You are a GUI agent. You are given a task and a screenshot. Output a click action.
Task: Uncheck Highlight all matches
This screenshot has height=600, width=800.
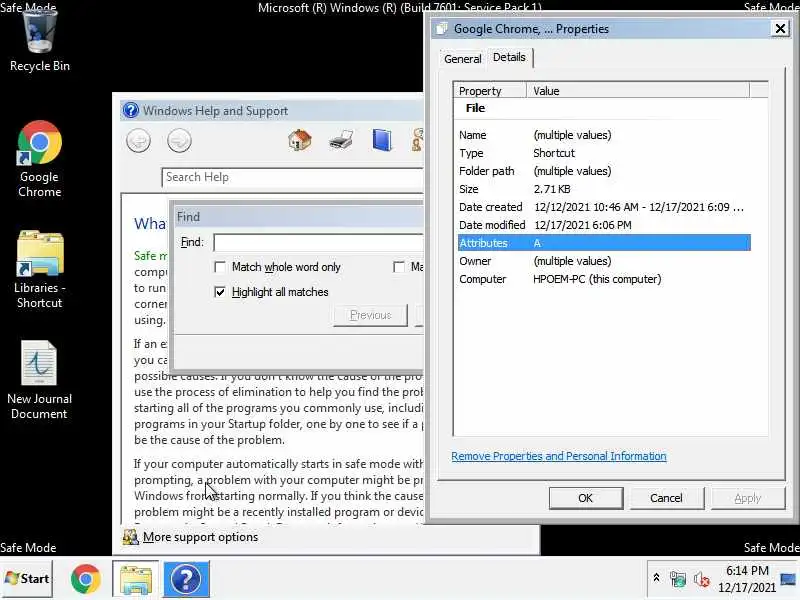[220, 292]
